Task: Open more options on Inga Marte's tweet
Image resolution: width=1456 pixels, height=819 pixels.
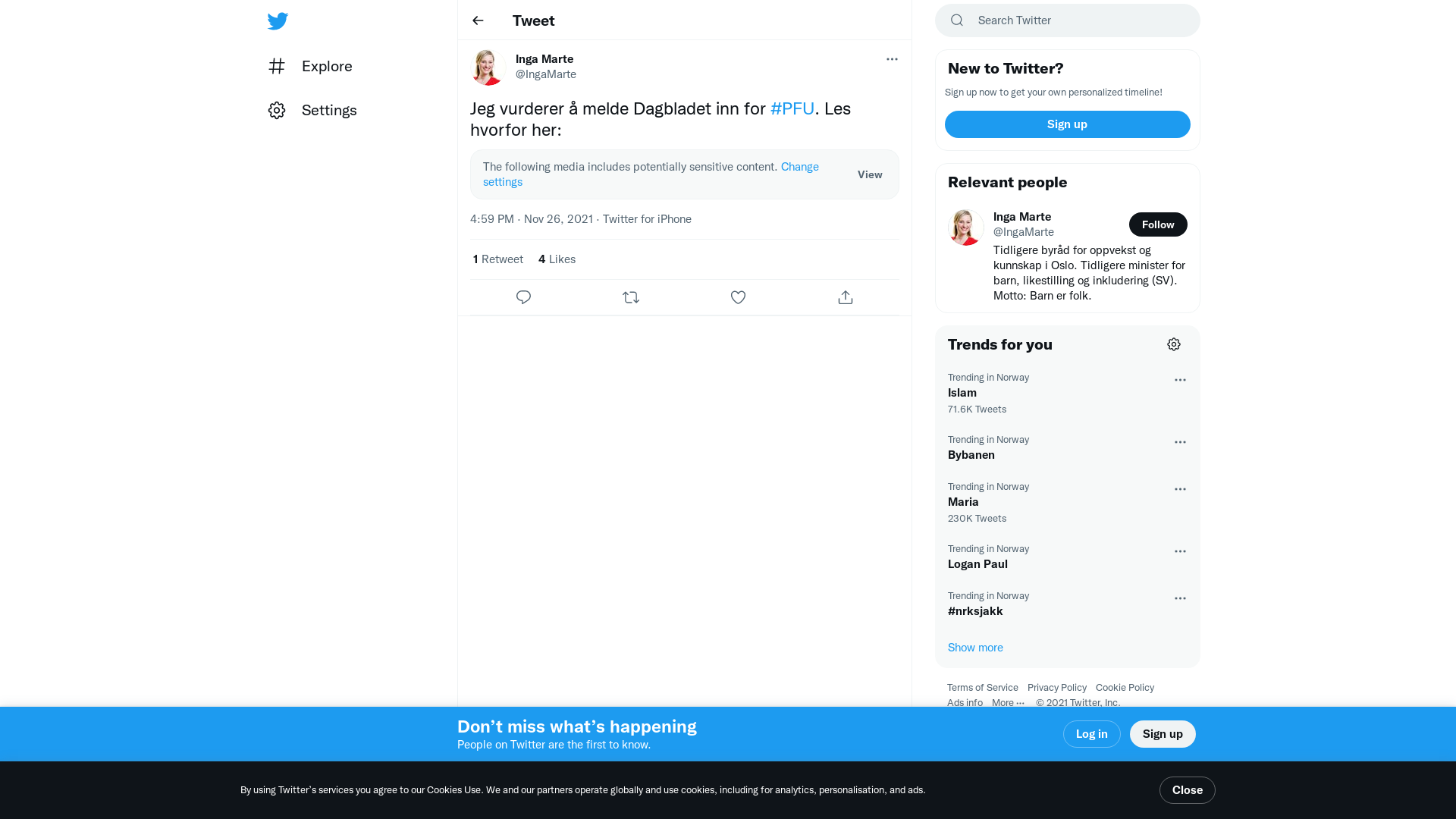Action: pyautogui.click(x=892, y=59)
